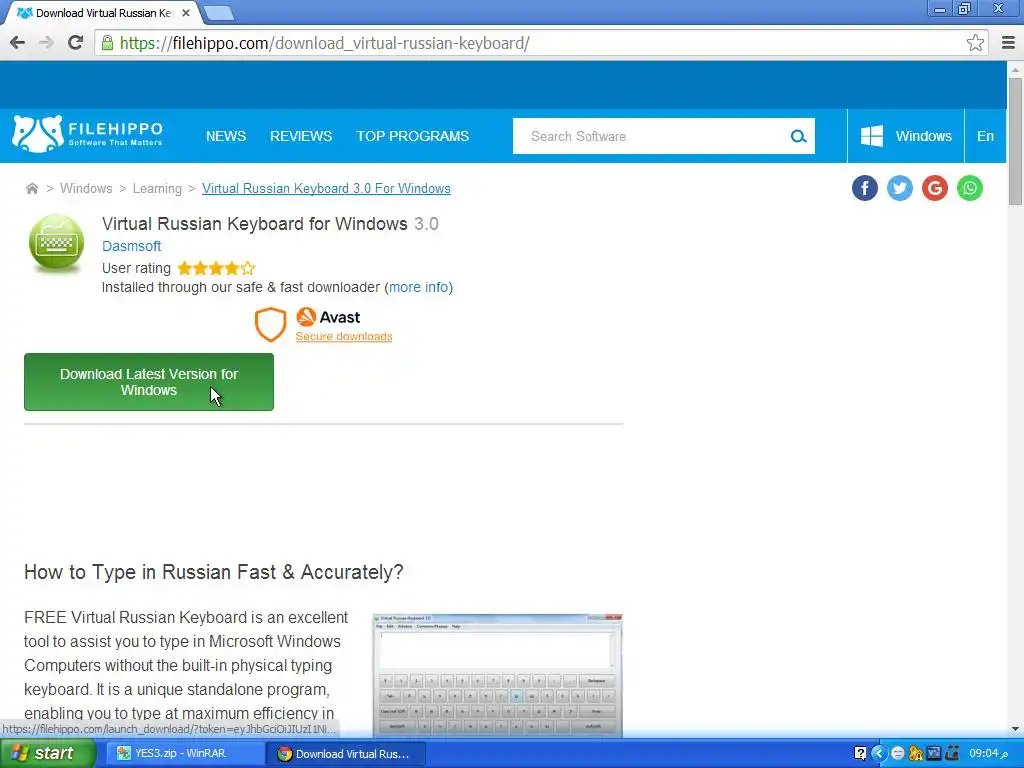The width and height of the screenshot is (1024, 768).
Task: Click Virtual Russian Keyboard 3.0 For Windows breadcrumb
Action: [x=326, y=189]
